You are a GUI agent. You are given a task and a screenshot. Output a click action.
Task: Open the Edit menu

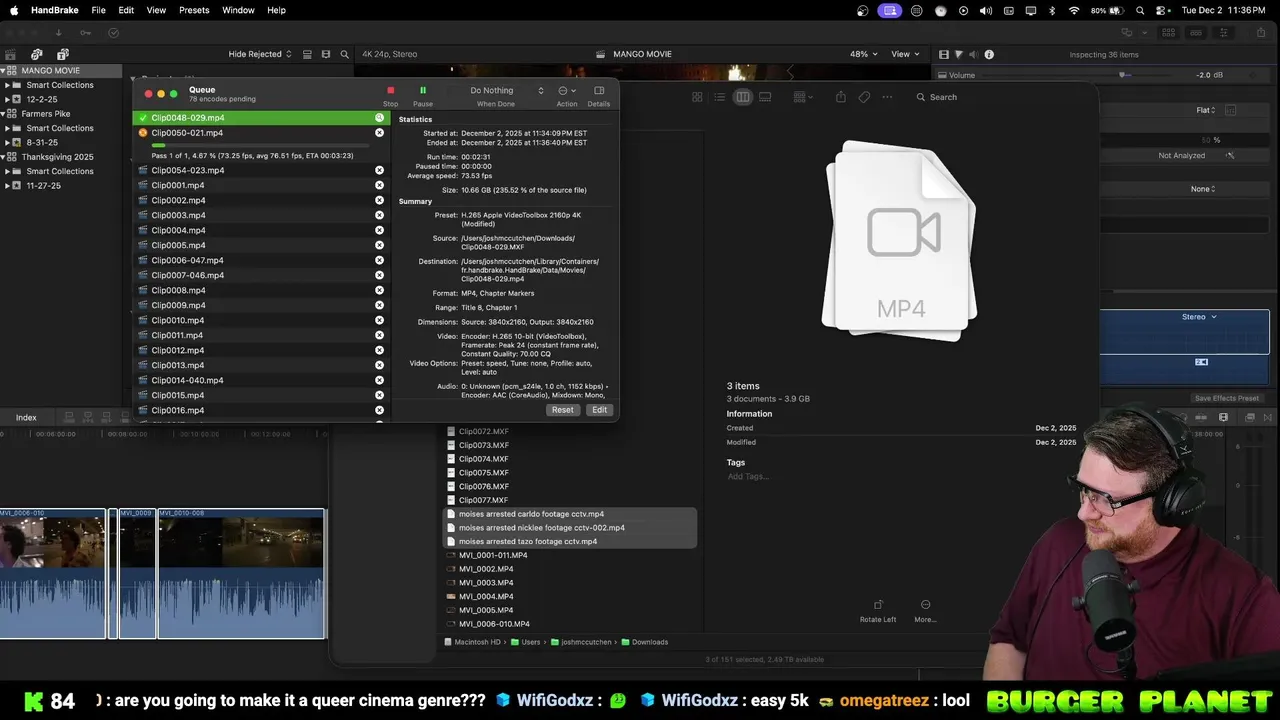pos(126,10)
